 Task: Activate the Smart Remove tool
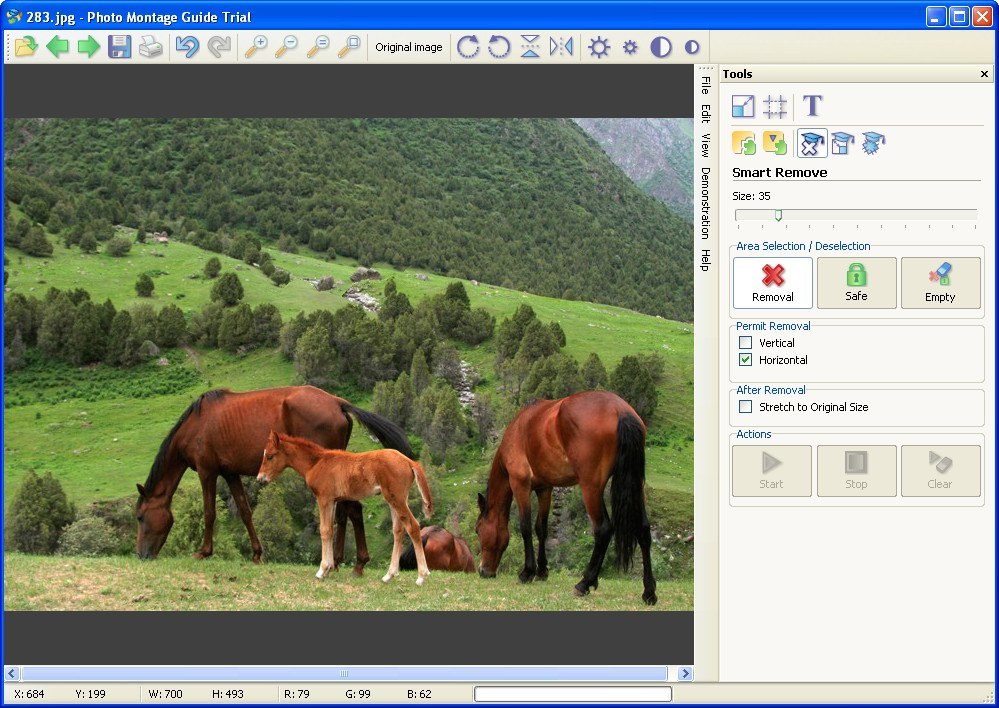pos(811,143)
